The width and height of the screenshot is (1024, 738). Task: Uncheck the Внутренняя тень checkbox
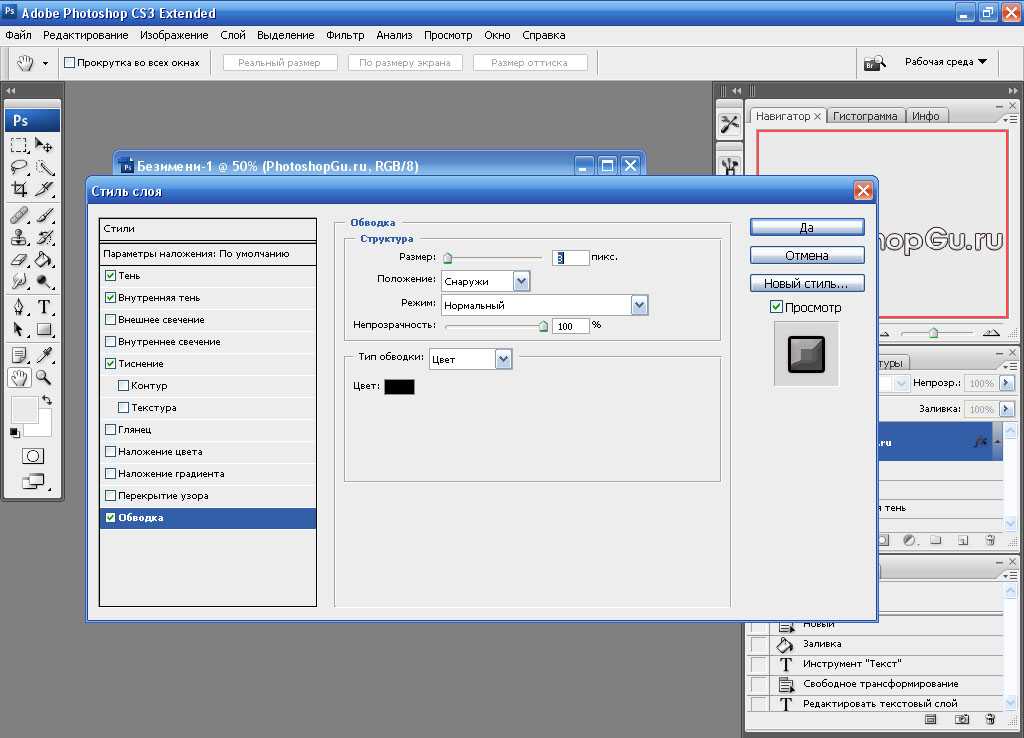pyautogui.click(x=110, y=298)
